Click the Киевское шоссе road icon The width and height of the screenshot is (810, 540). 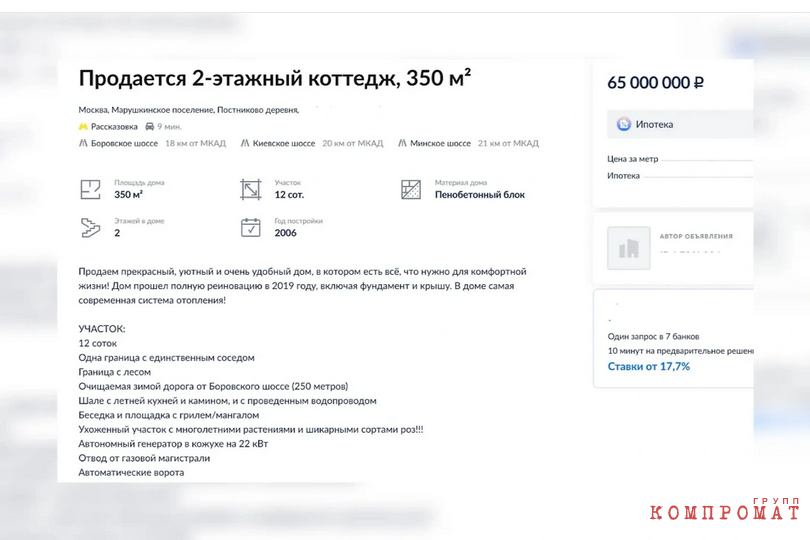[x=245, y=143]
